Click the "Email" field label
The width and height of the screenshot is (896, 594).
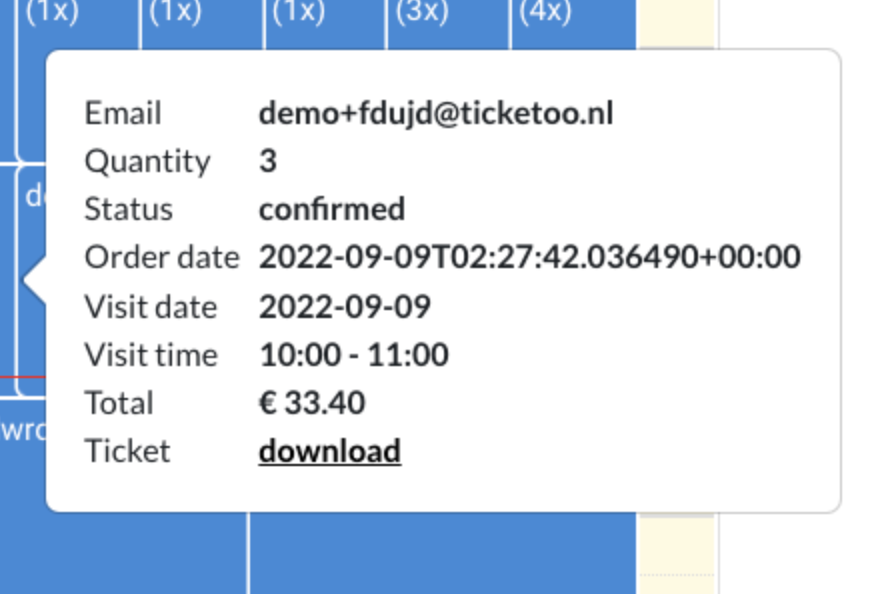pyautogui.click(x=122, y=113)
